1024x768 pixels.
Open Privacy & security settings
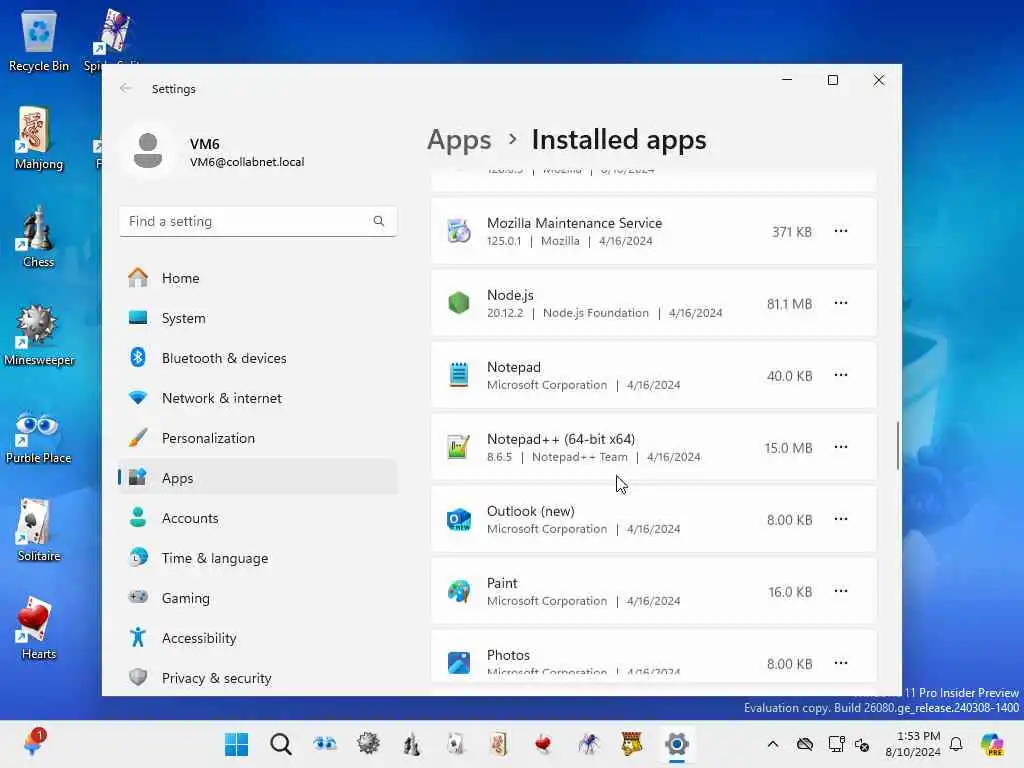[258, 678]
